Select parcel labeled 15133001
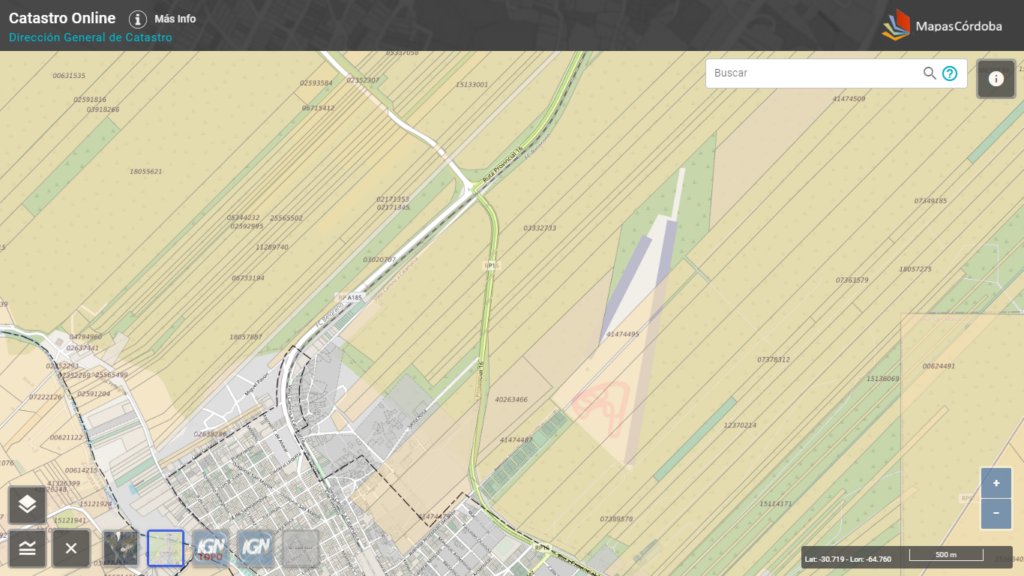Viewport: 1024px width, 576px height. click(x=472, y=85)
